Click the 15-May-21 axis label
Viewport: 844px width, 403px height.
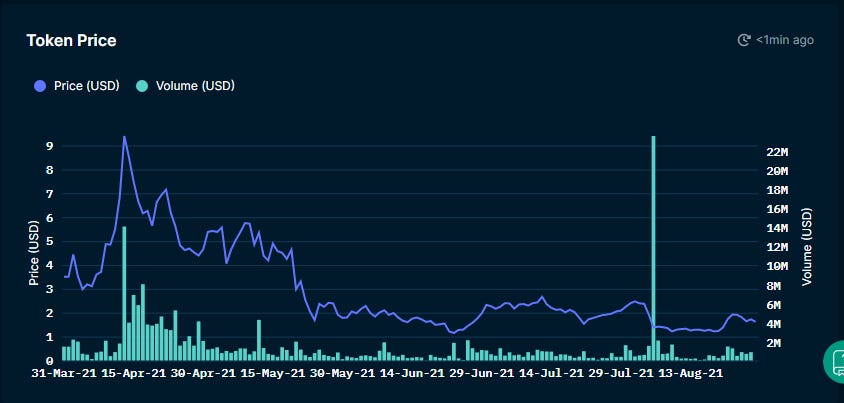click(x=272, y=373)
